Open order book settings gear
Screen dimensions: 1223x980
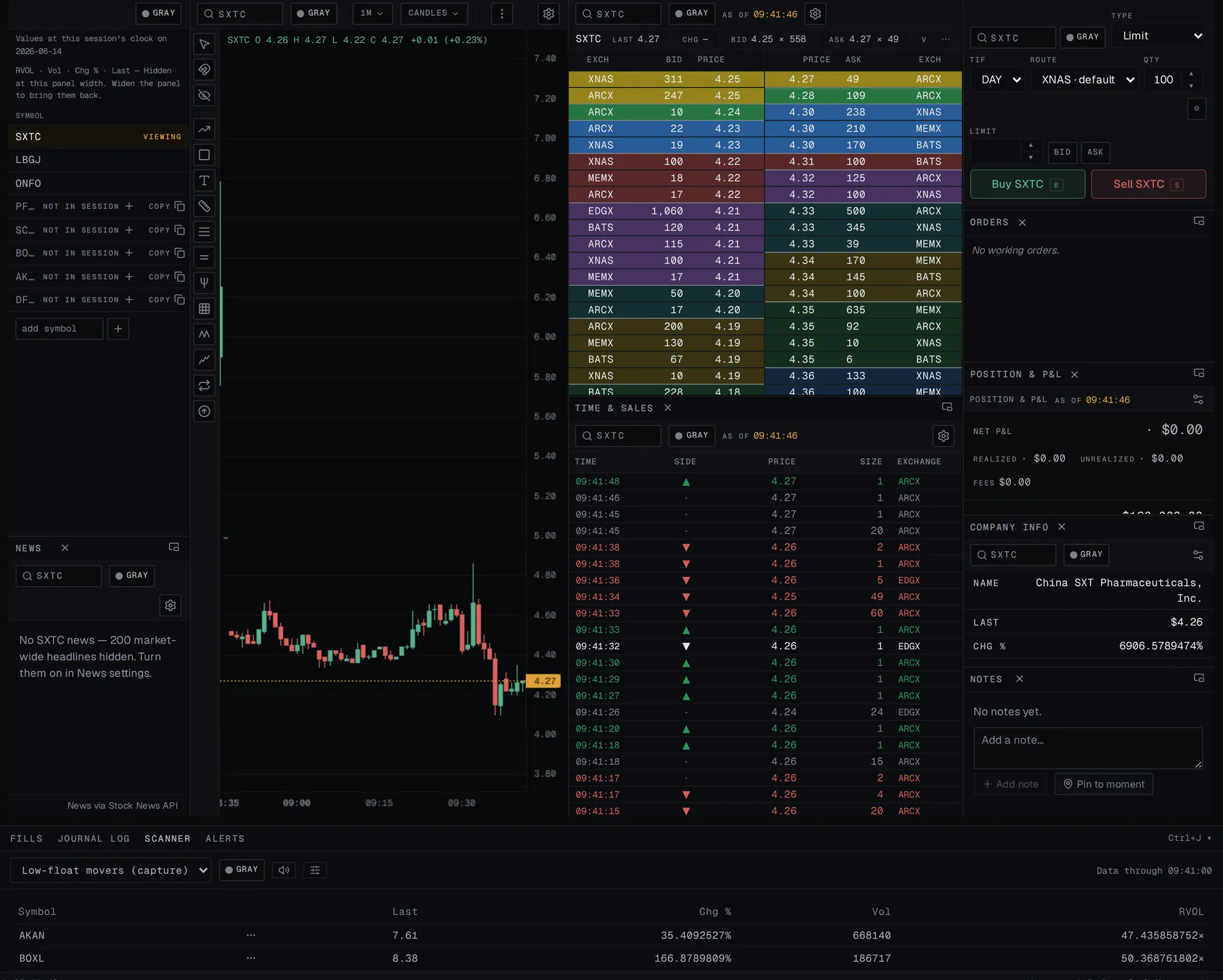coord(815,13)
